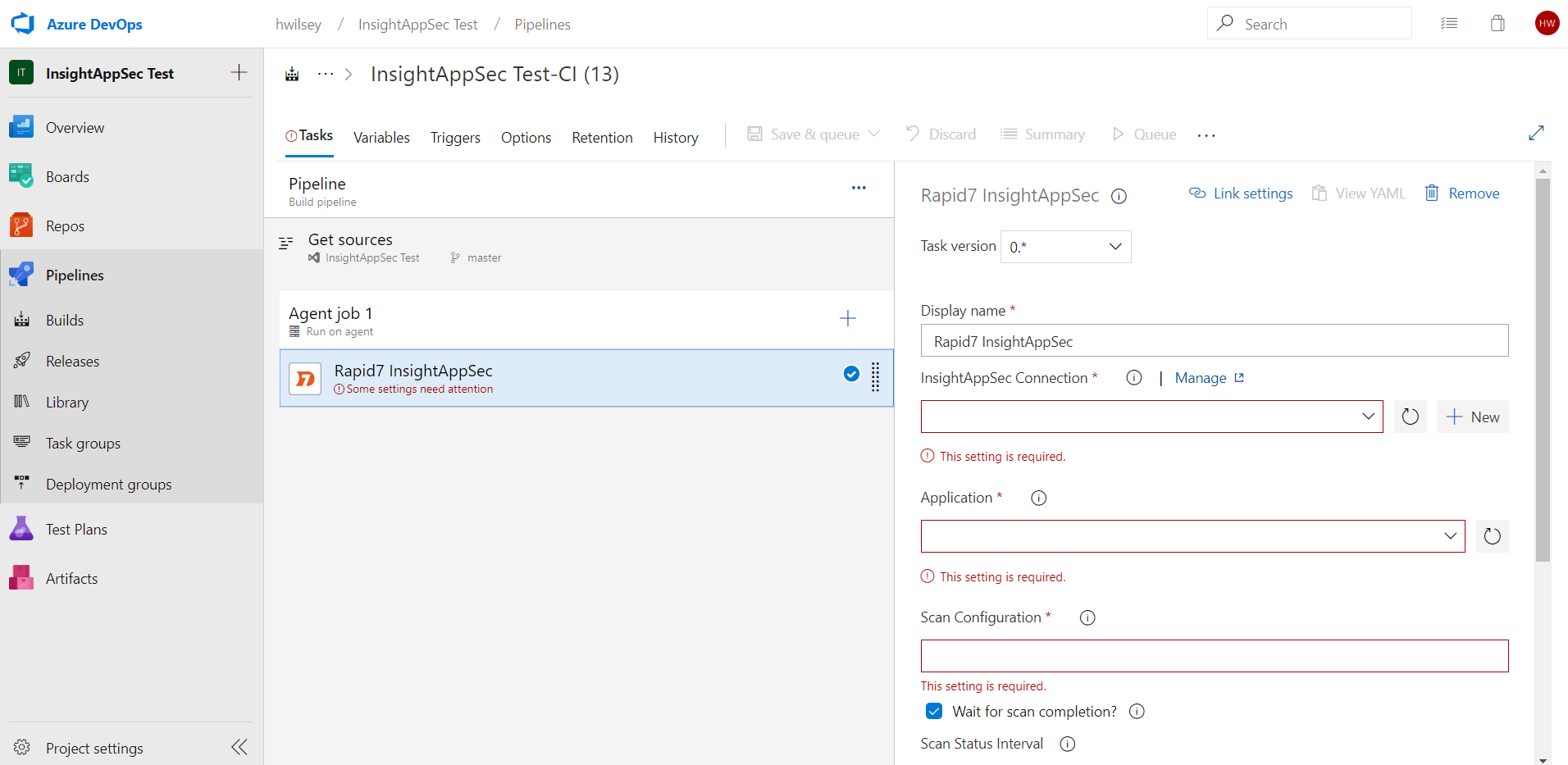Toggle the Rapid7 InsightAppSec task checkmark
The image size is (1568, 765).
click(851, 374)
